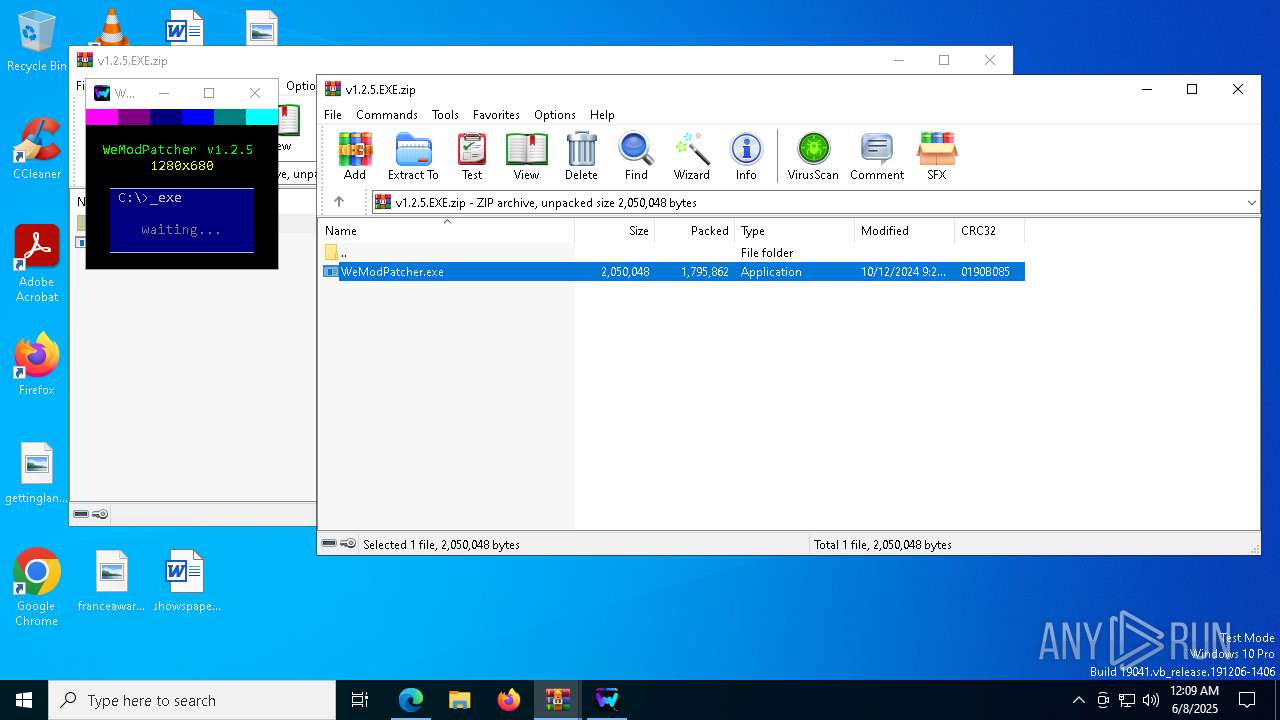The height and width of the screenshot is (720, 1280).
Task: Click the cyan color block in WeModPatcher
Action: [x=262, y=117]
